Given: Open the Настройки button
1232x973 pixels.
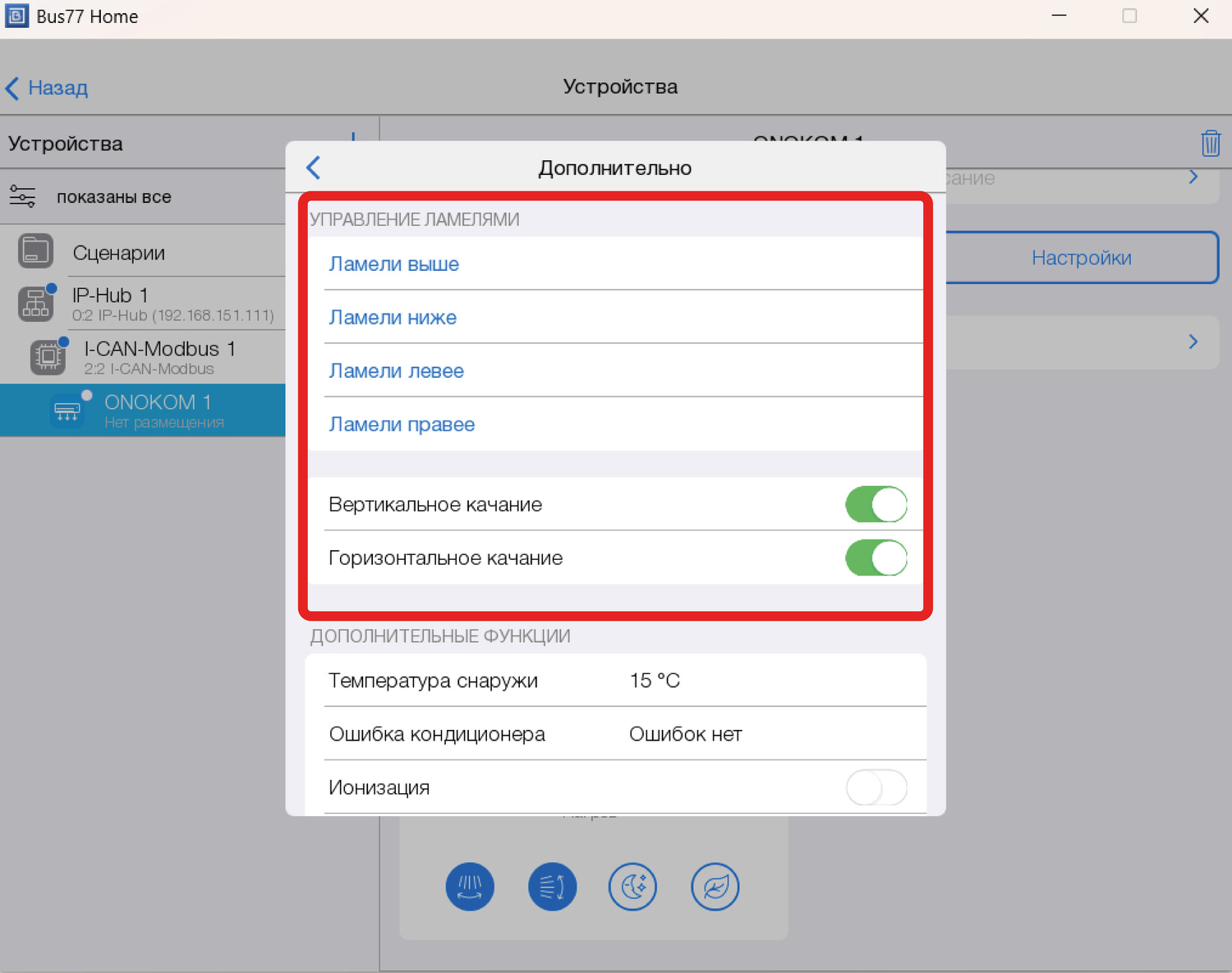Looking at the screenshot, I should pyautogui.click(x=1081, y=258).
